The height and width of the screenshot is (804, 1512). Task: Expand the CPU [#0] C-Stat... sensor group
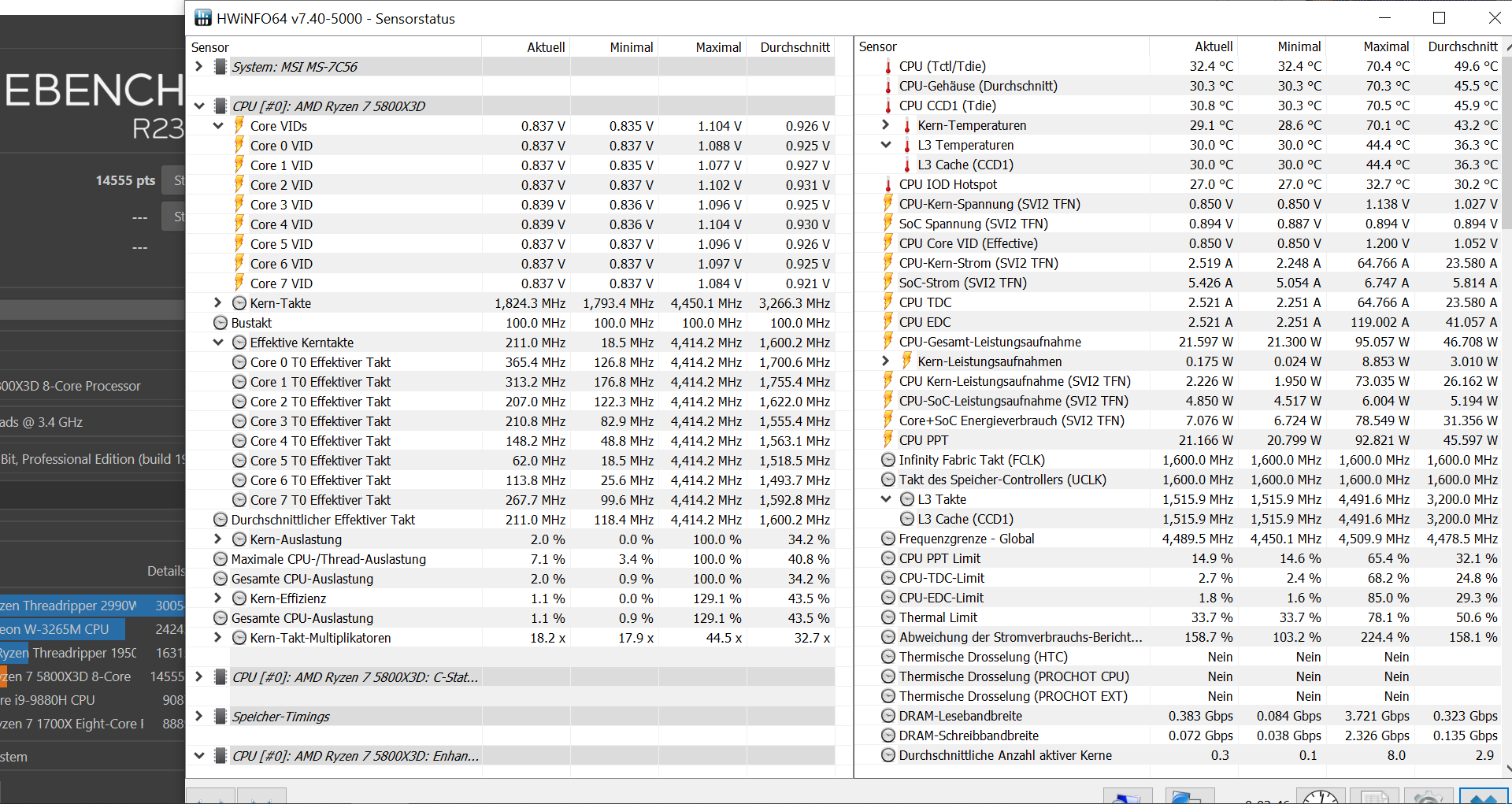[199, 677]
